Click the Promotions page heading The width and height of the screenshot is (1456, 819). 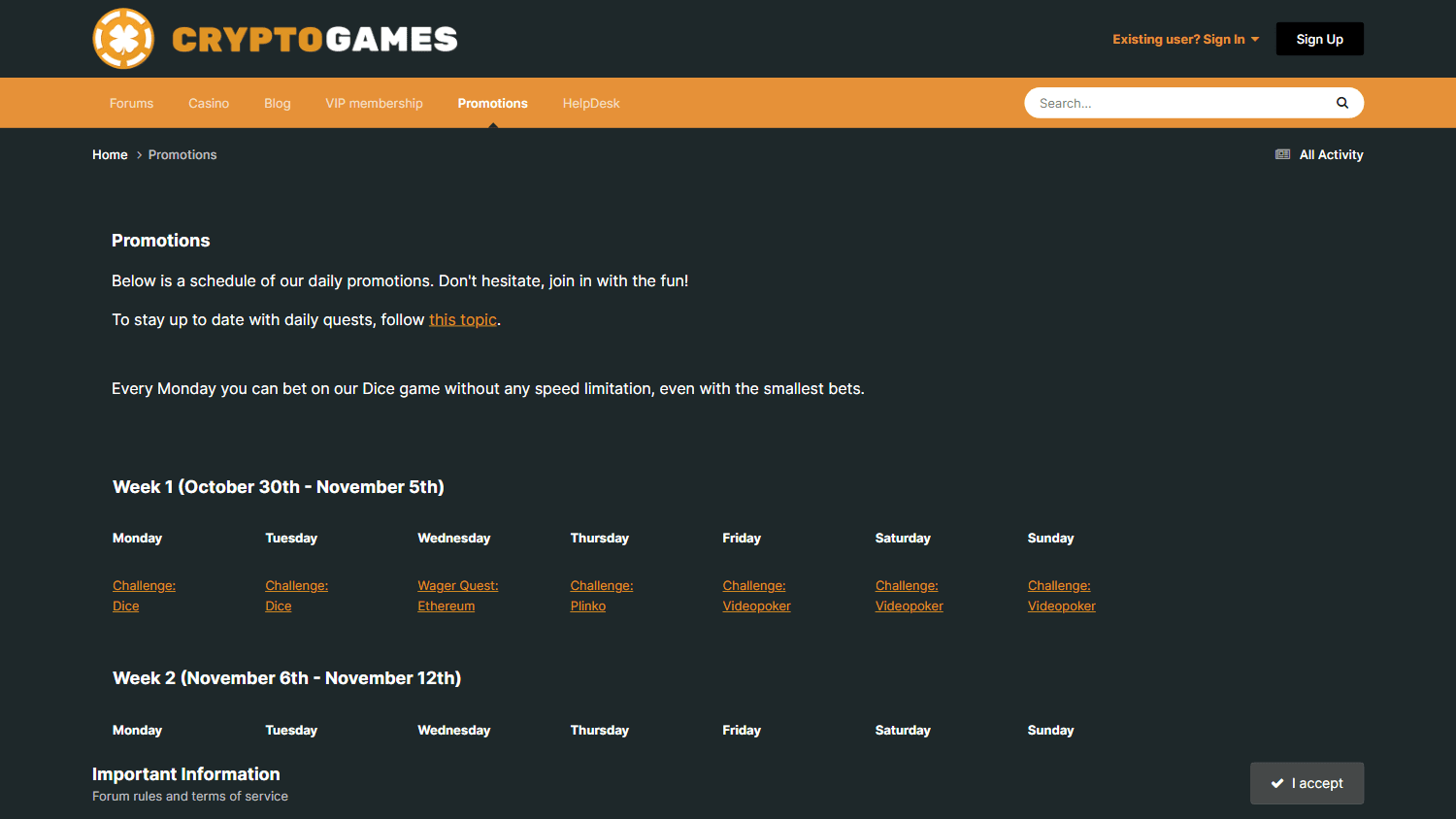coord(160,241)
